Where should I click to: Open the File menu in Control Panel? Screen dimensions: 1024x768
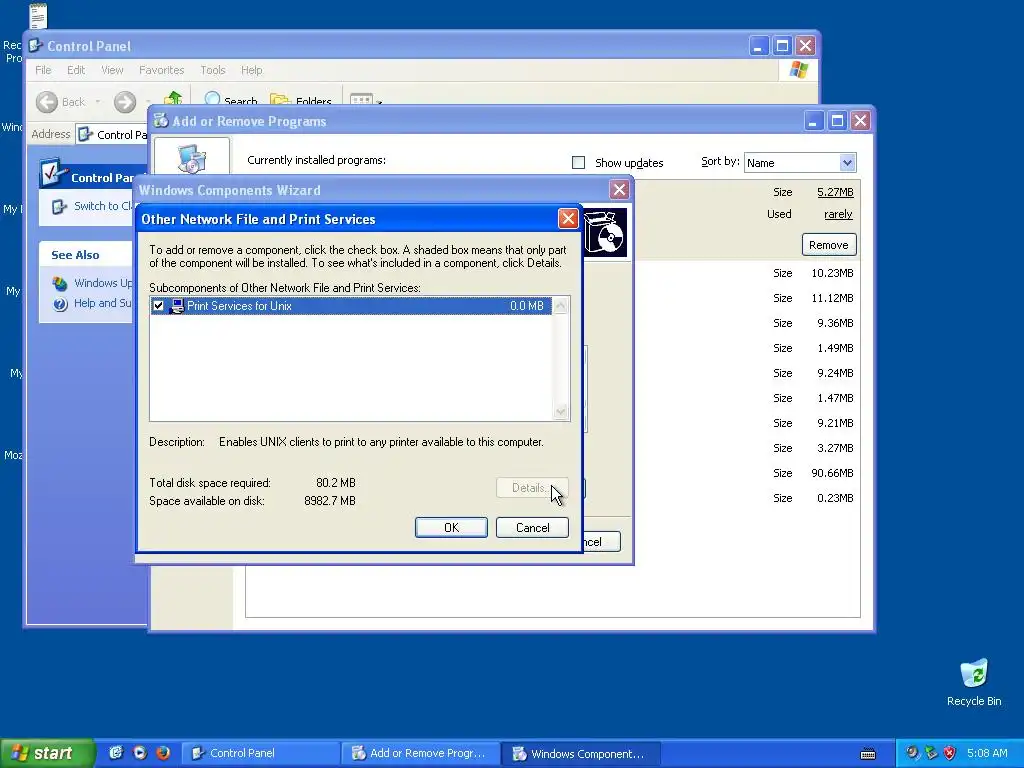pos(43,70)
